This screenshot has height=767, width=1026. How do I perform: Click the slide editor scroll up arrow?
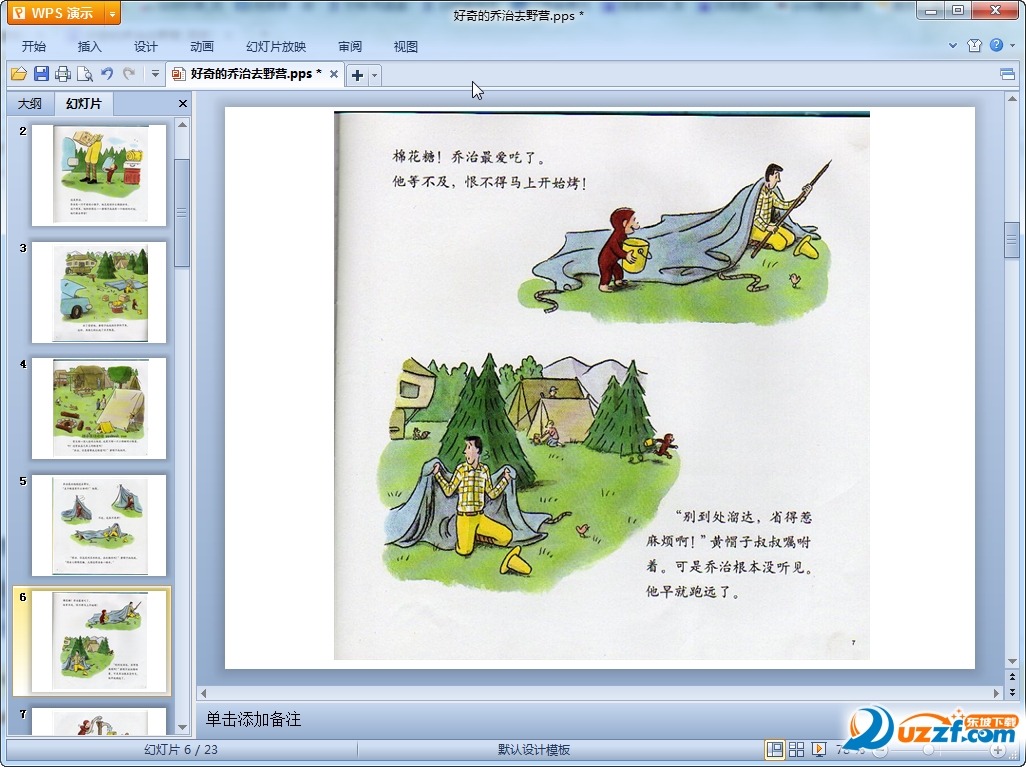point(1012,99)
